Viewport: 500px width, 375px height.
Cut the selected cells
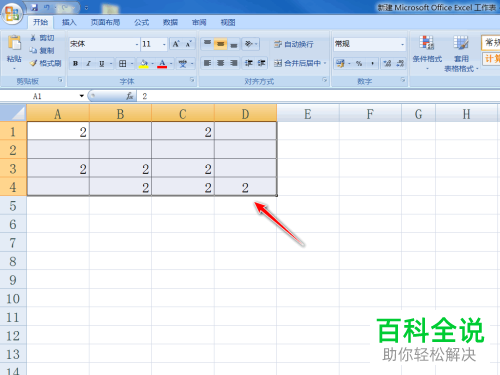click(42, 38)
